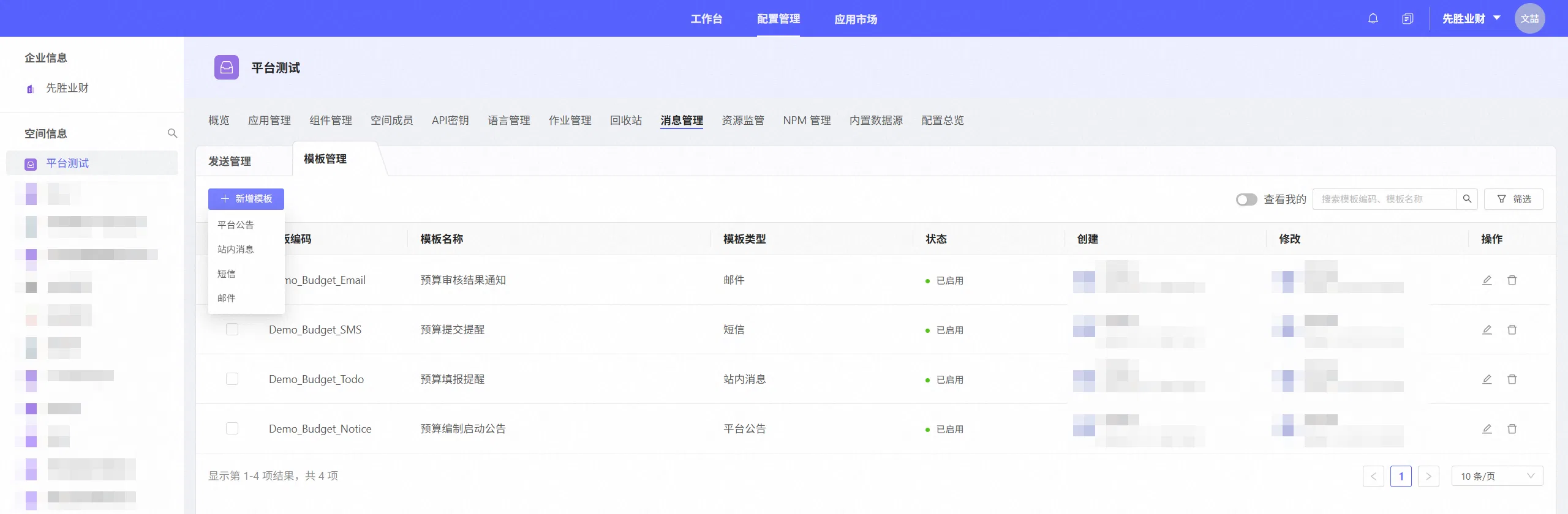Image resolution: width=1568 pixels, height=514 pixels.
Task: Click the 筛选 filter button
Action: 1513,199
